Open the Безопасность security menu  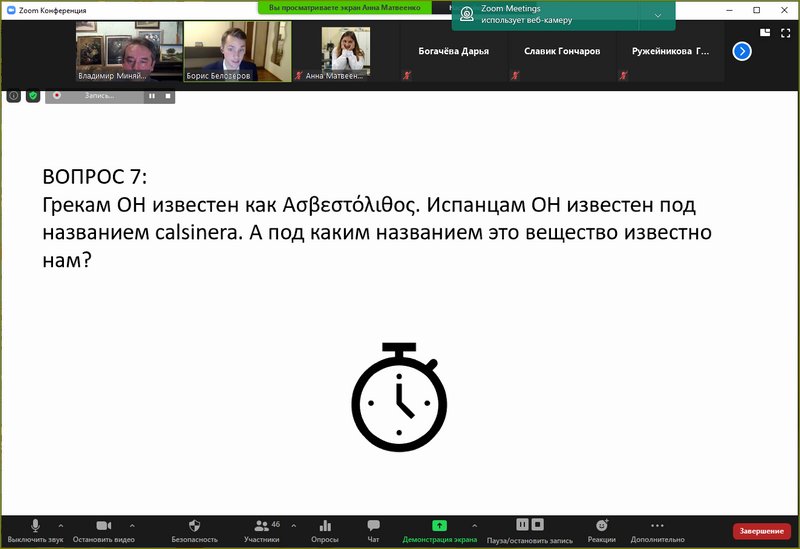coord(194,531)
